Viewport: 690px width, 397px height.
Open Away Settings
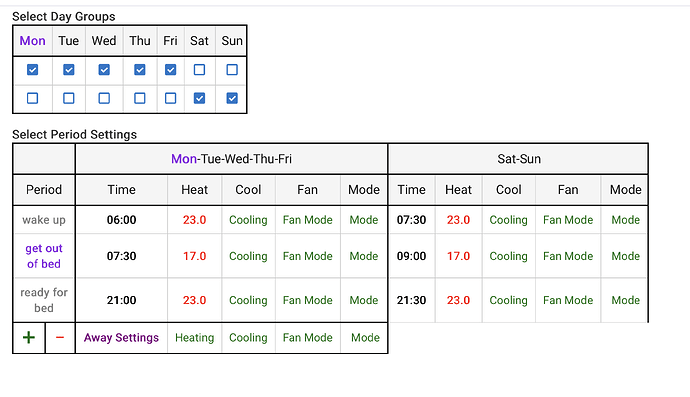tap(121, 338)
